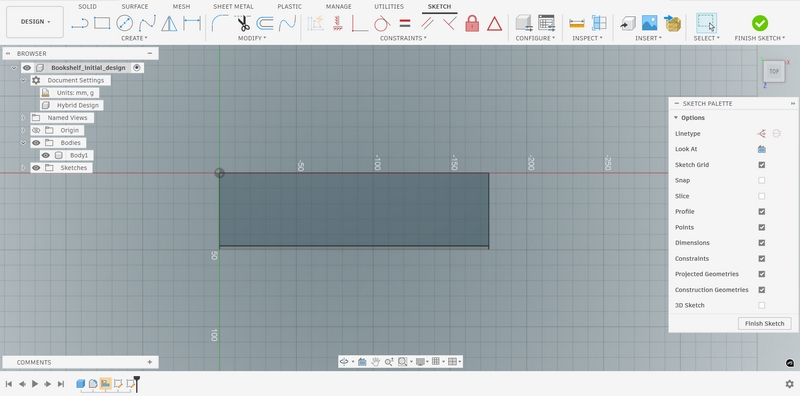Open the Constraints dropdown menu

pyautogui.click(x=403, y=38)
